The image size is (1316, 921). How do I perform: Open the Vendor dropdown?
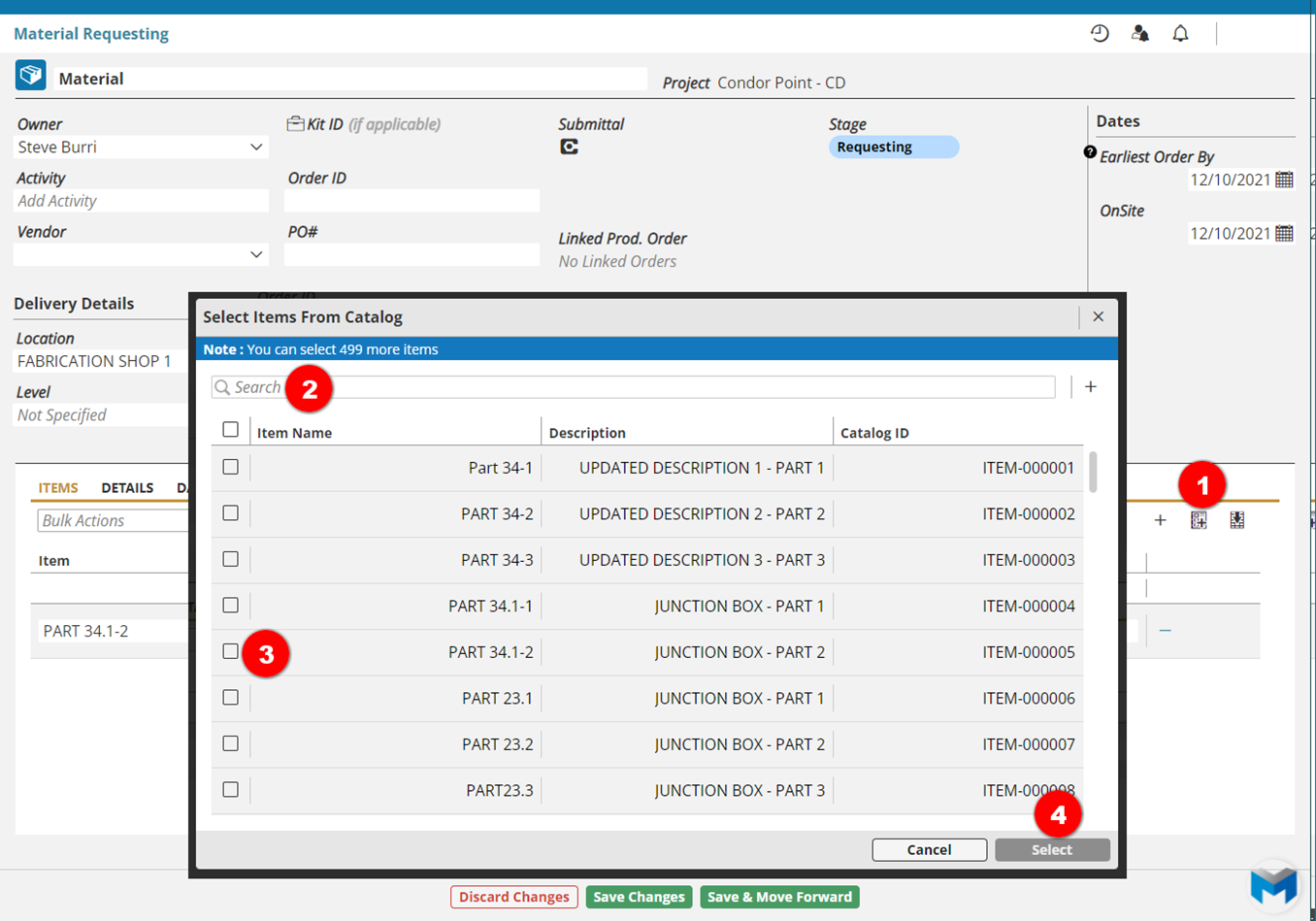[x=256, y=254]
